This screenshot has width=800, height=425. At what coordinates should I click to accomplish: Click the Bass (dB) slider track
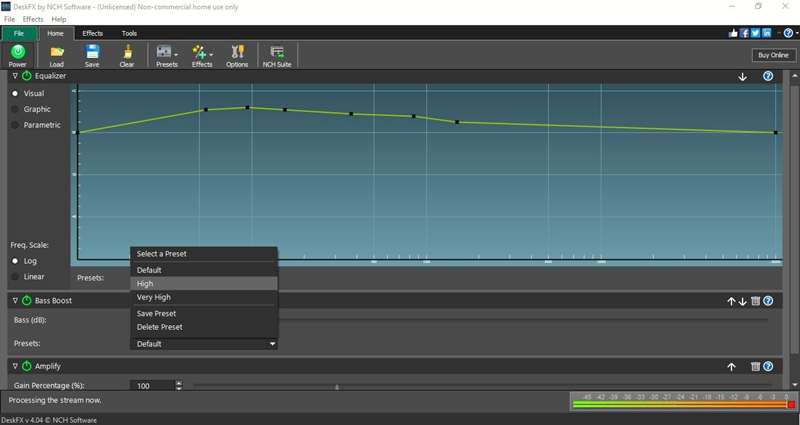522,320
